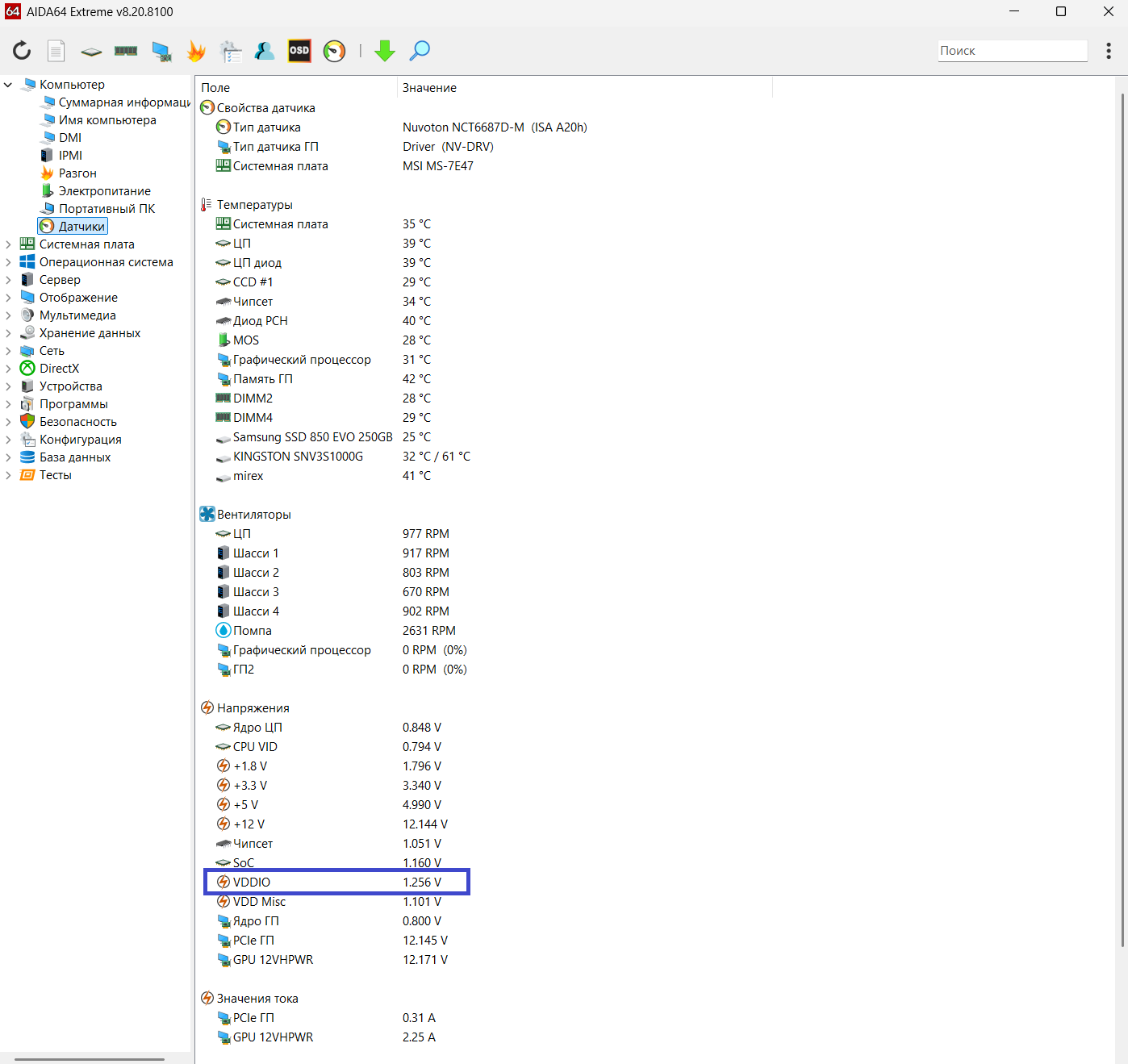The height and width of the screenshot is (1064, 1128).
Task: Click the green download arrow icon
Action: click(x=385, y=51)
